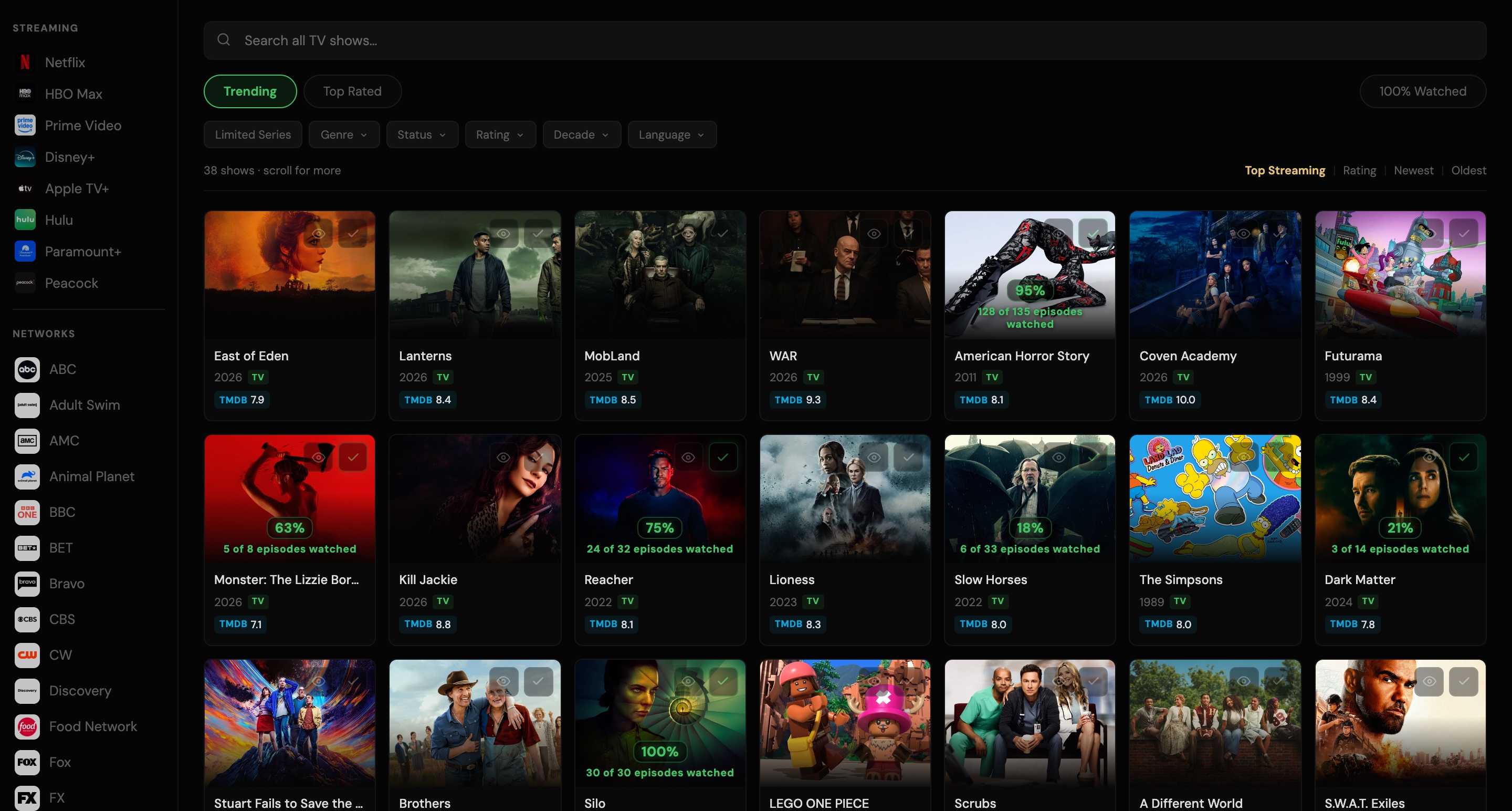1512x811 pixels.
Task: Click the Disney+ logo icon
Action: point(25,157)
